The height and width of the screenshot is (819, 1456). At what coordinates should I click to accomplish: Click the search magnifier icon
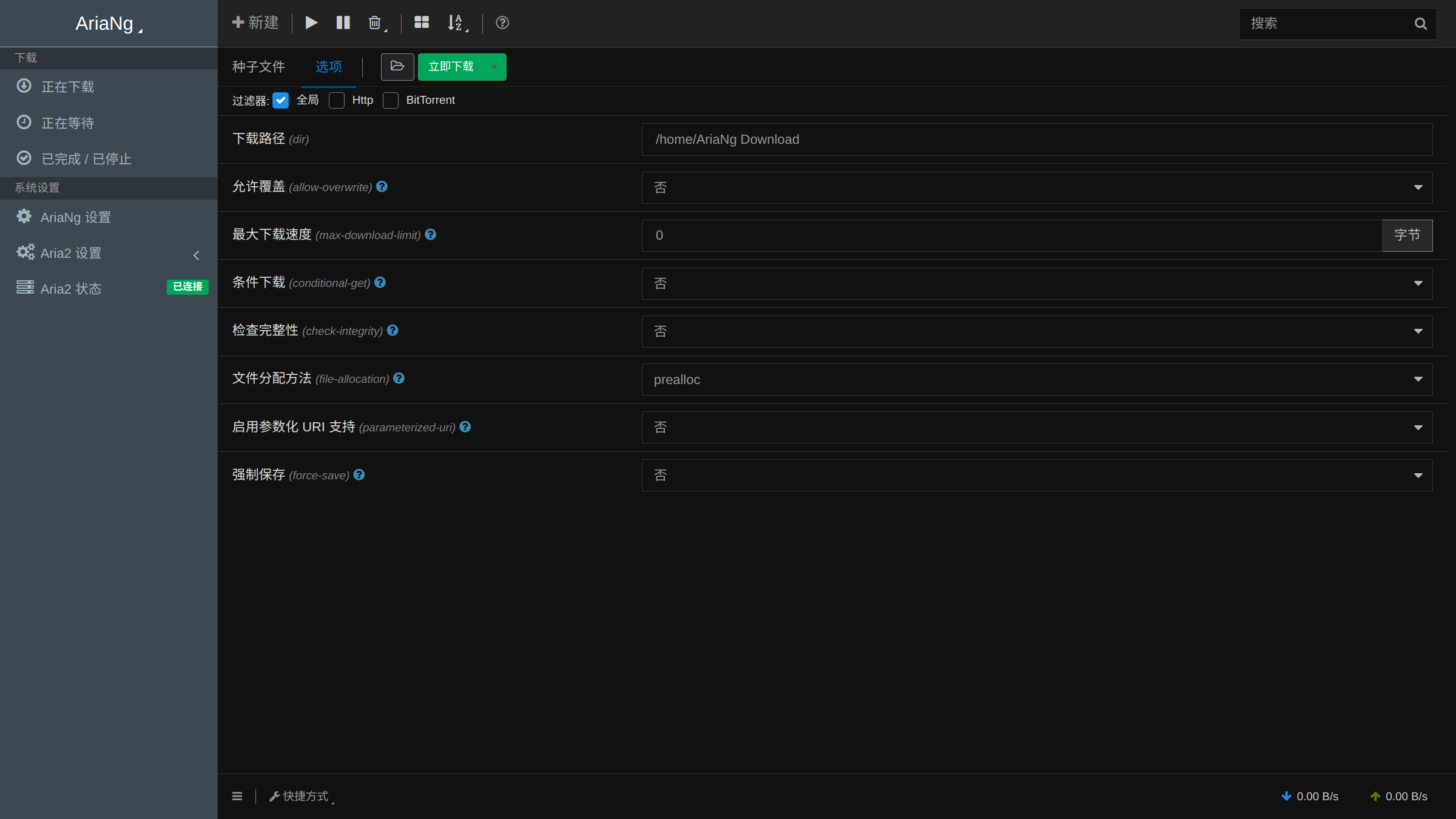point(1420,24)
